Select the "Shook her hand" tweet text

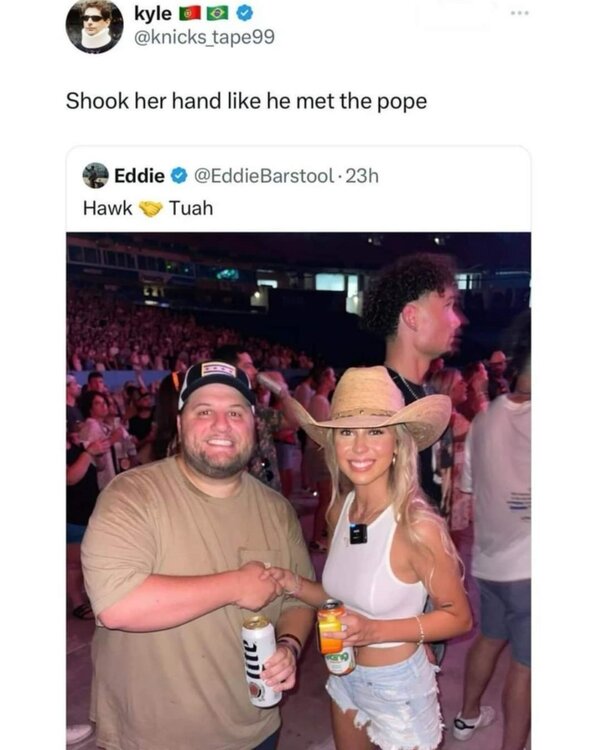[x=246, y=101]
